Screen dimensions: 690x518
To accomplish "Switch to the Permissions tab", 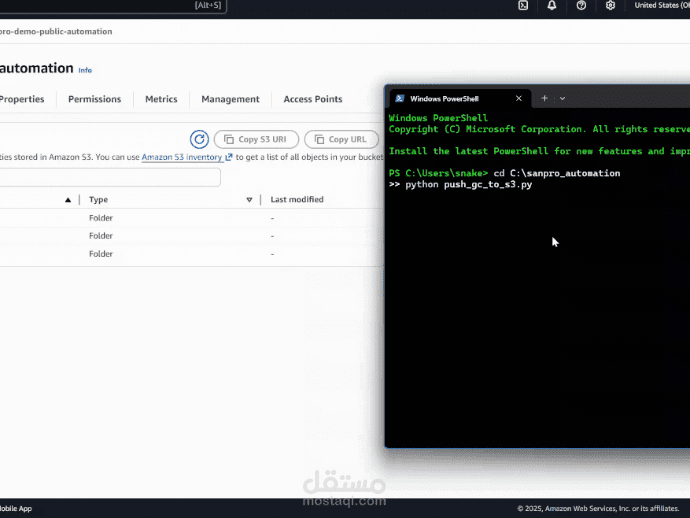I will tap(95, 99).
